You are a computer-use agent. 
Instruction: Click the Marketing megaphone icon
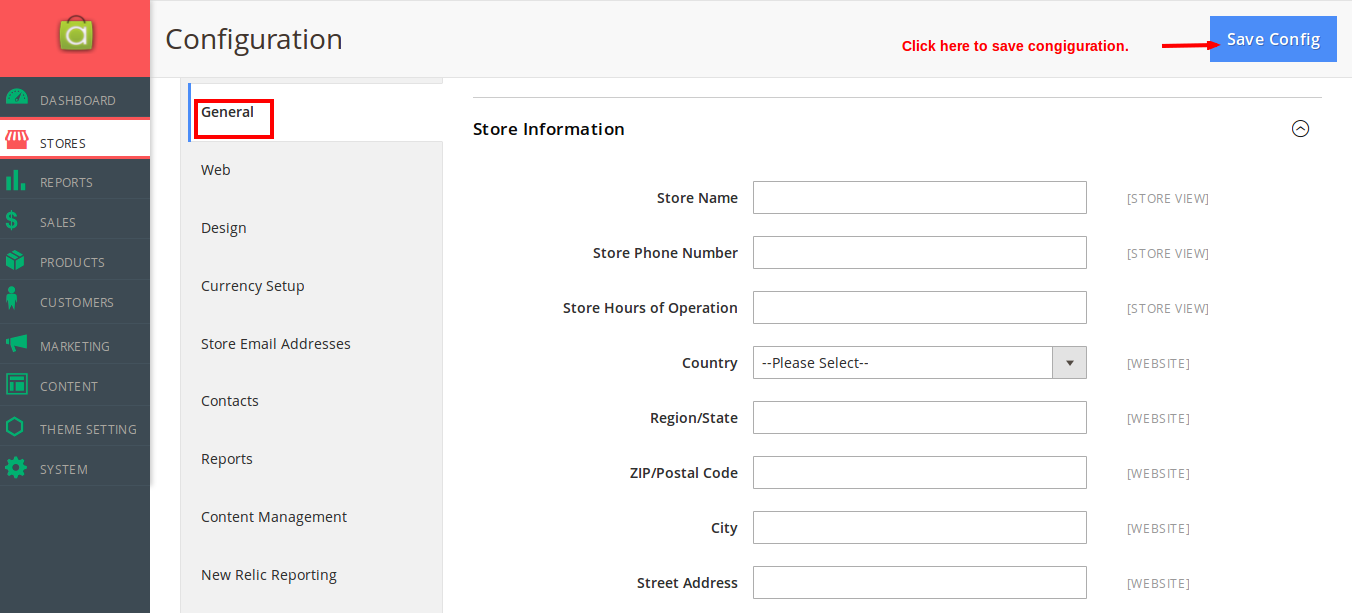coord(16,343)
